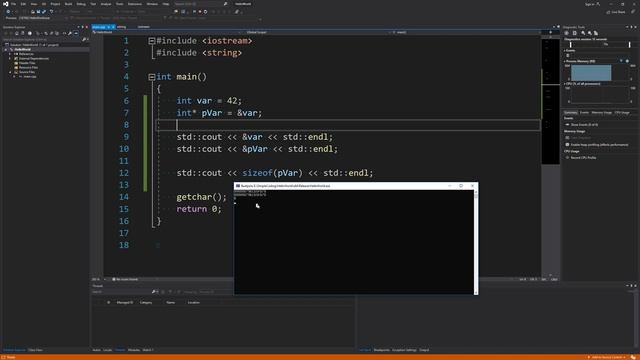Screen dimensions: 640x360
Task: Click the Stop Debugging red square icon
Action: [200, 12]
